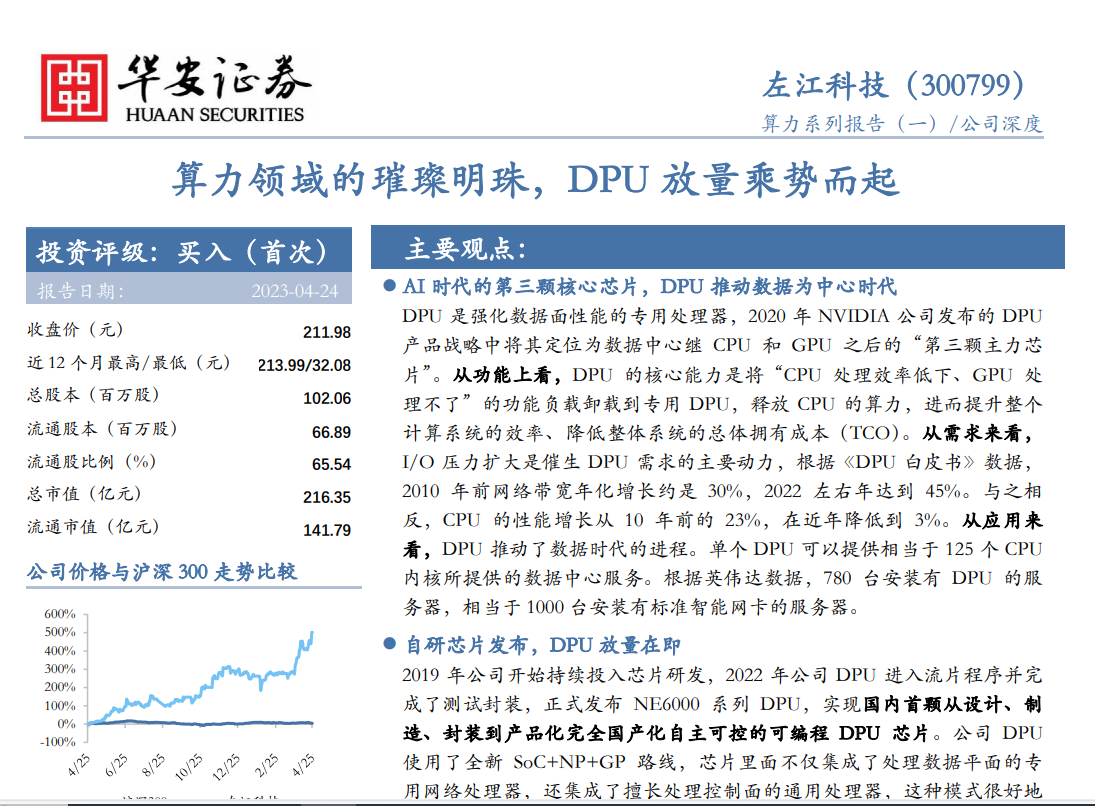Click the text 总体拥有成本（TCO）

[x=804, y=433]
